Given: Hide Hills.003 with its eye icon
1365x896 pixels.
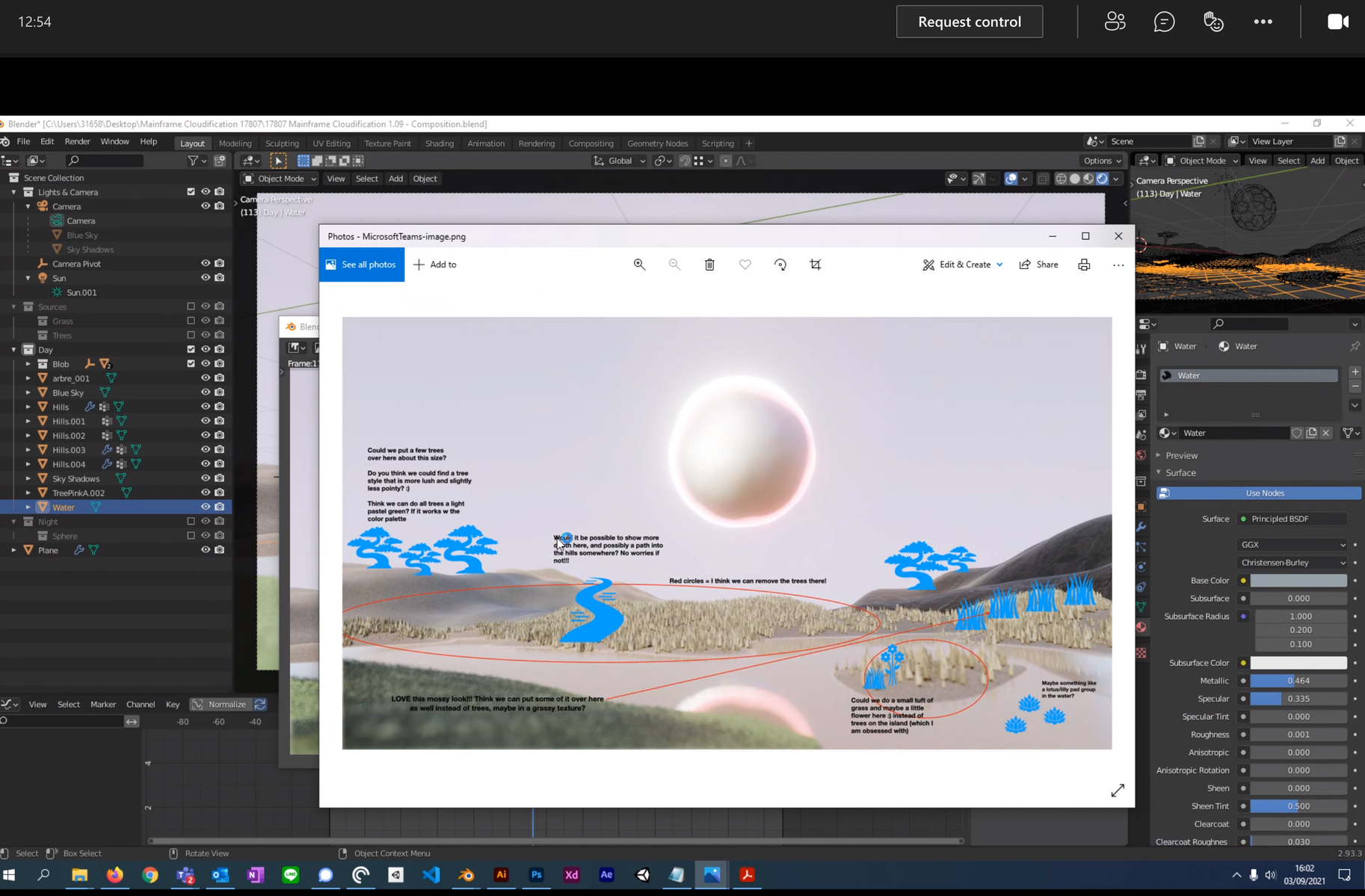Looking at the screenshot, I should (206, 450).
